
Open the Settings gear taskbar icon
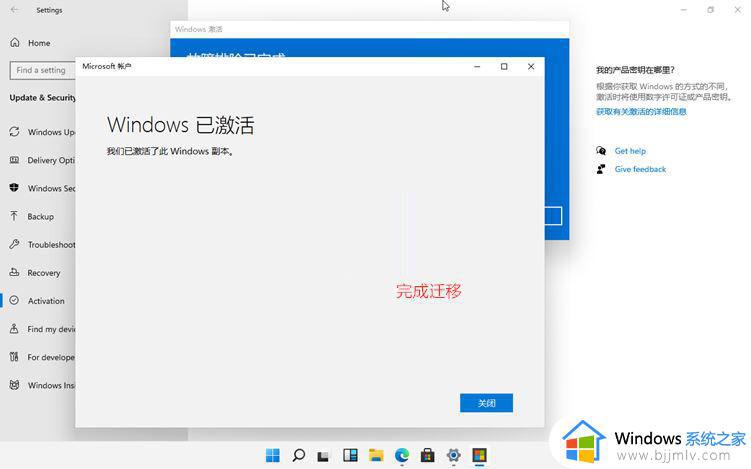point(454,455)
